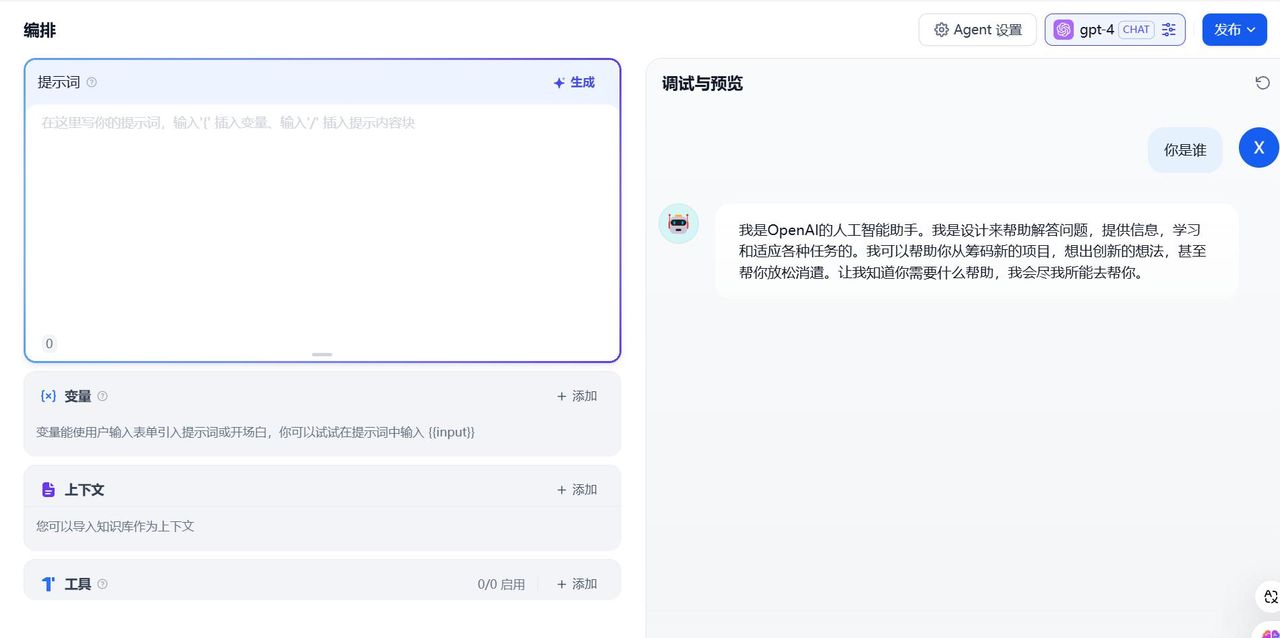Click the 工具 help question mark icon
1280x638 pixels.
(x=101, y=584)
